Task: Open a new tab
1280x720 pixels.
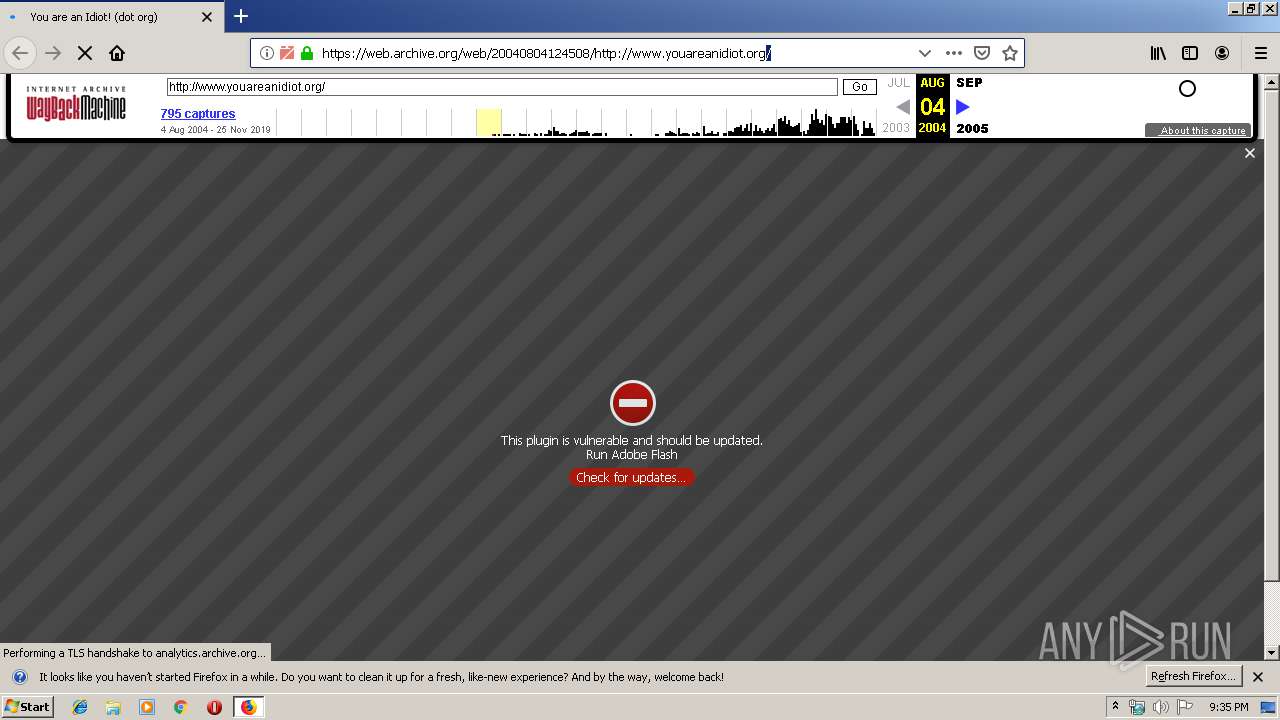Action: 241,16
